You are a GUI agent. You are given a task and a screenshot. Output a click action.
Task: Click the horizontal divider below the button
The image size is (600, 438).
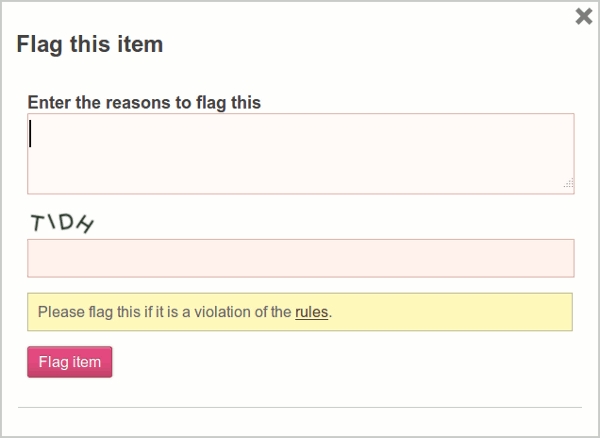[x=300, y=408]
